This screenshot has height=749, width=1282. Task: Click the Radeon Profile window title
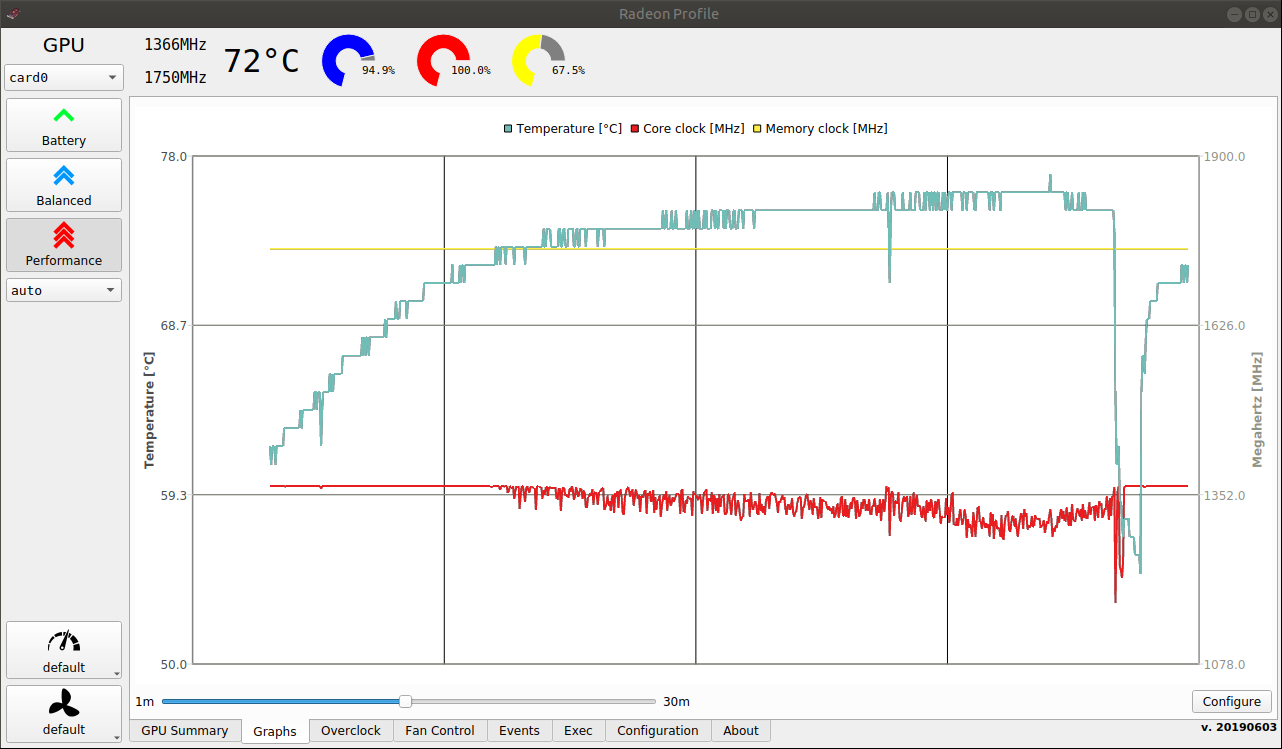tap(669, 14)
